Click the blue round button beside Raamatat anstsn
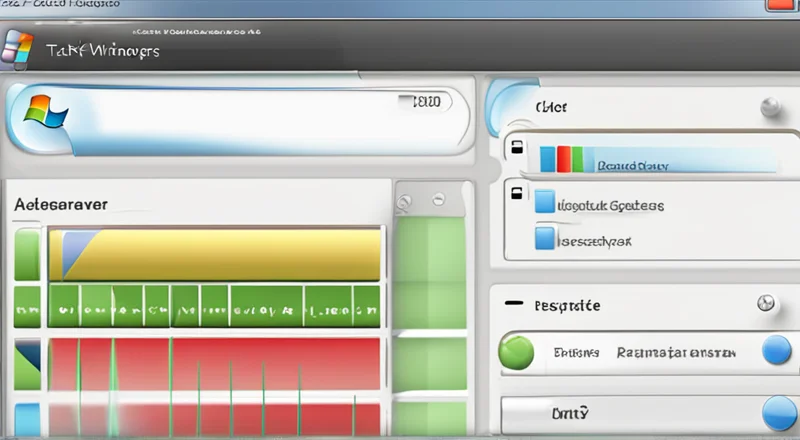 pos(777,351)
